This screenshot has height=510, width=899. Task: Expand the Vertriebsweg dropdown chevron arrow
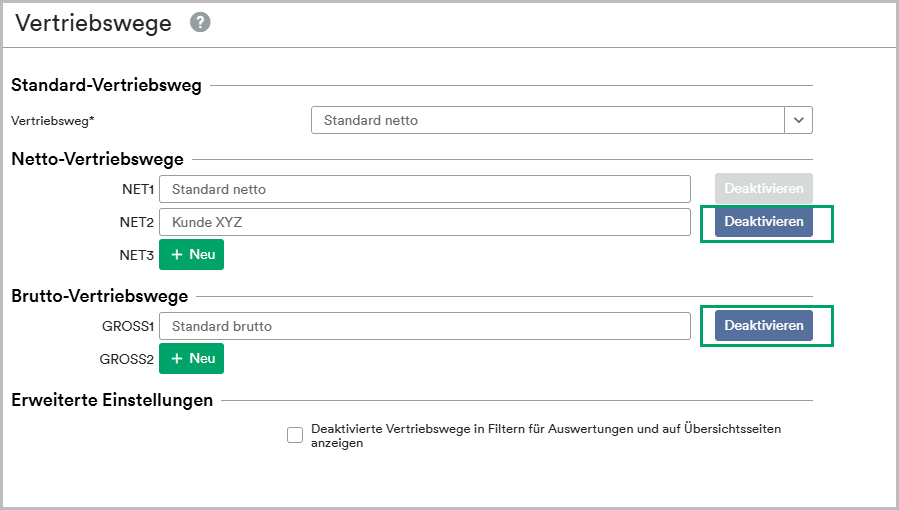(x=799, y=120)
